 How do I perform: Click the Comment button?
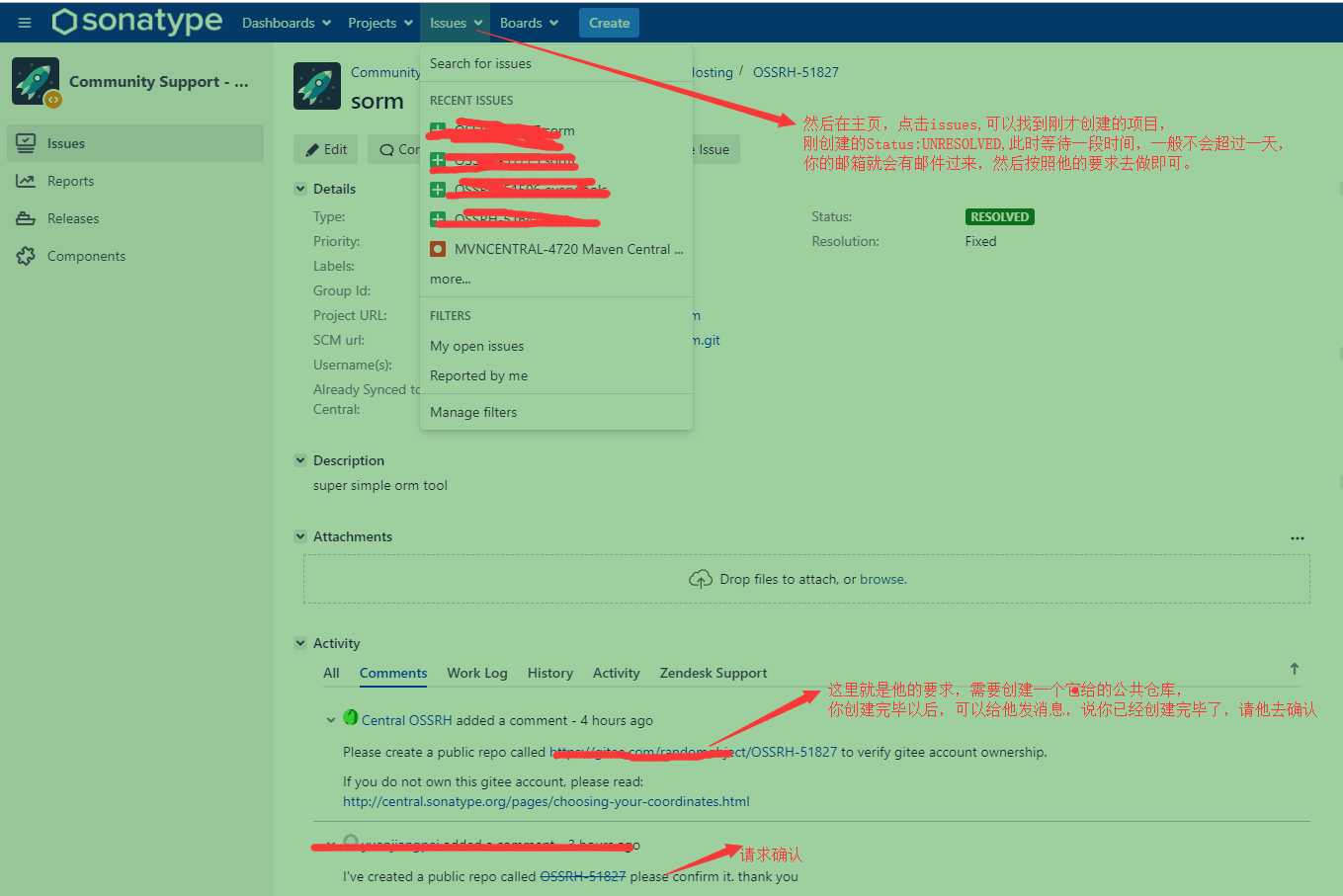click(x=395, y=149)
